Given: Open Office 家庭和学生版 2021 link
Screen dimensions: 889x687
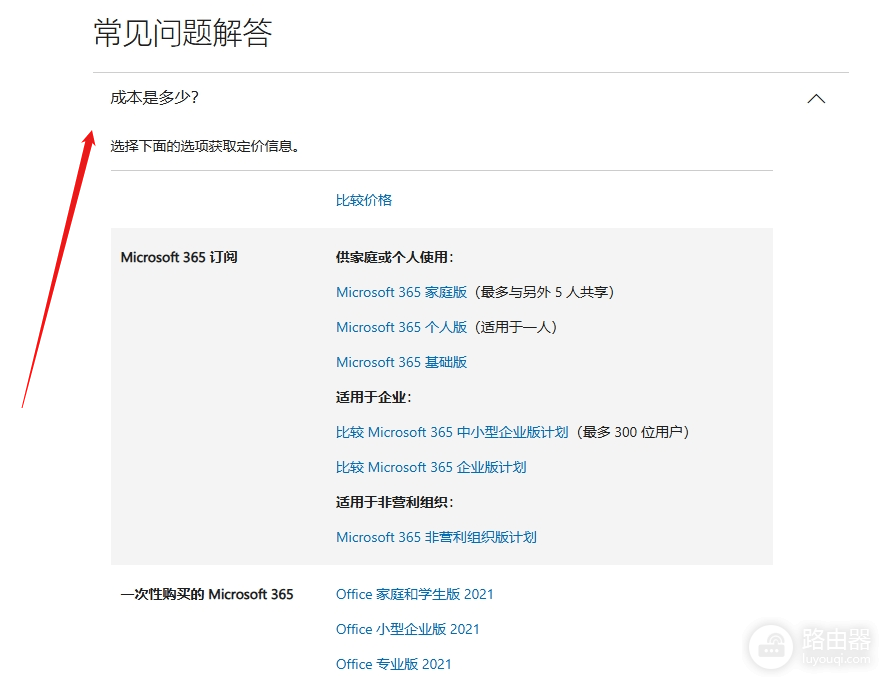Looking at the screenshot, I should pos(414,594).
